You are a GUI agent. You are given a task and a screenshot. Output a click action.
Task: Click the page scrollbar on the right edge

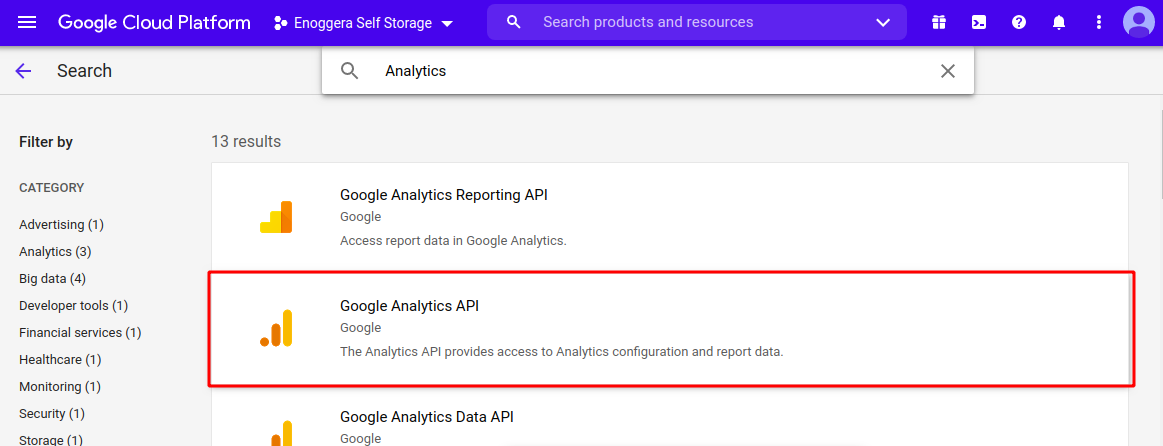pyautogui.click(x=1160, y=156)
